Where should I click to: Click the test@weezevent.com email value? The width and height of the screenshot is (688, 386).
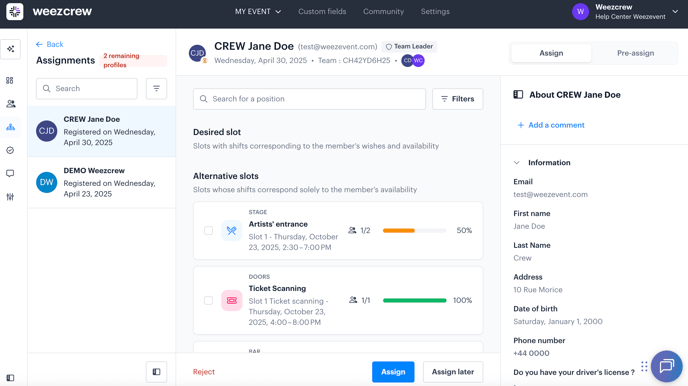[550, 194]
